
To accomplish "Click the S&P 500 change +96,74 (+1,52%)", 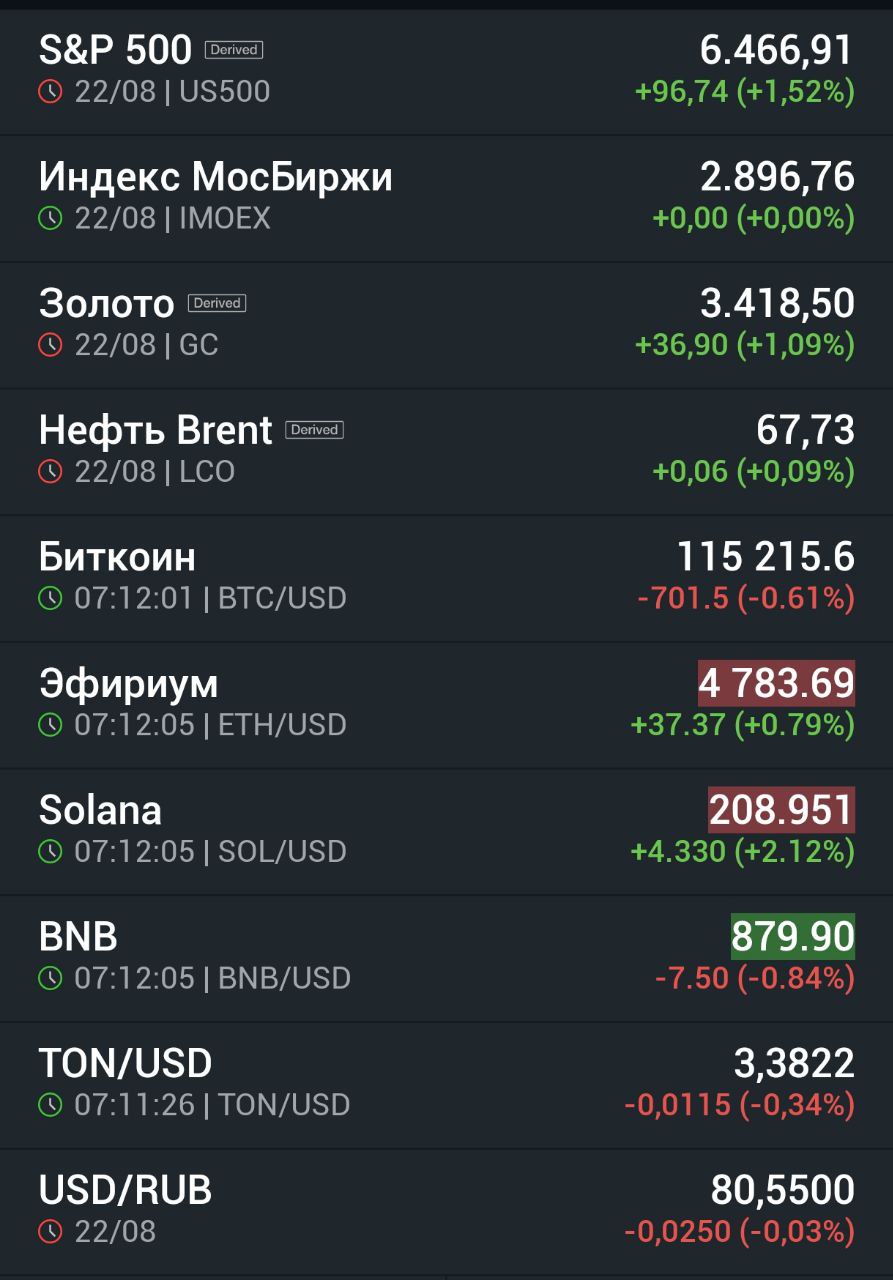I will pyautogui.click(x=745, y=92).
